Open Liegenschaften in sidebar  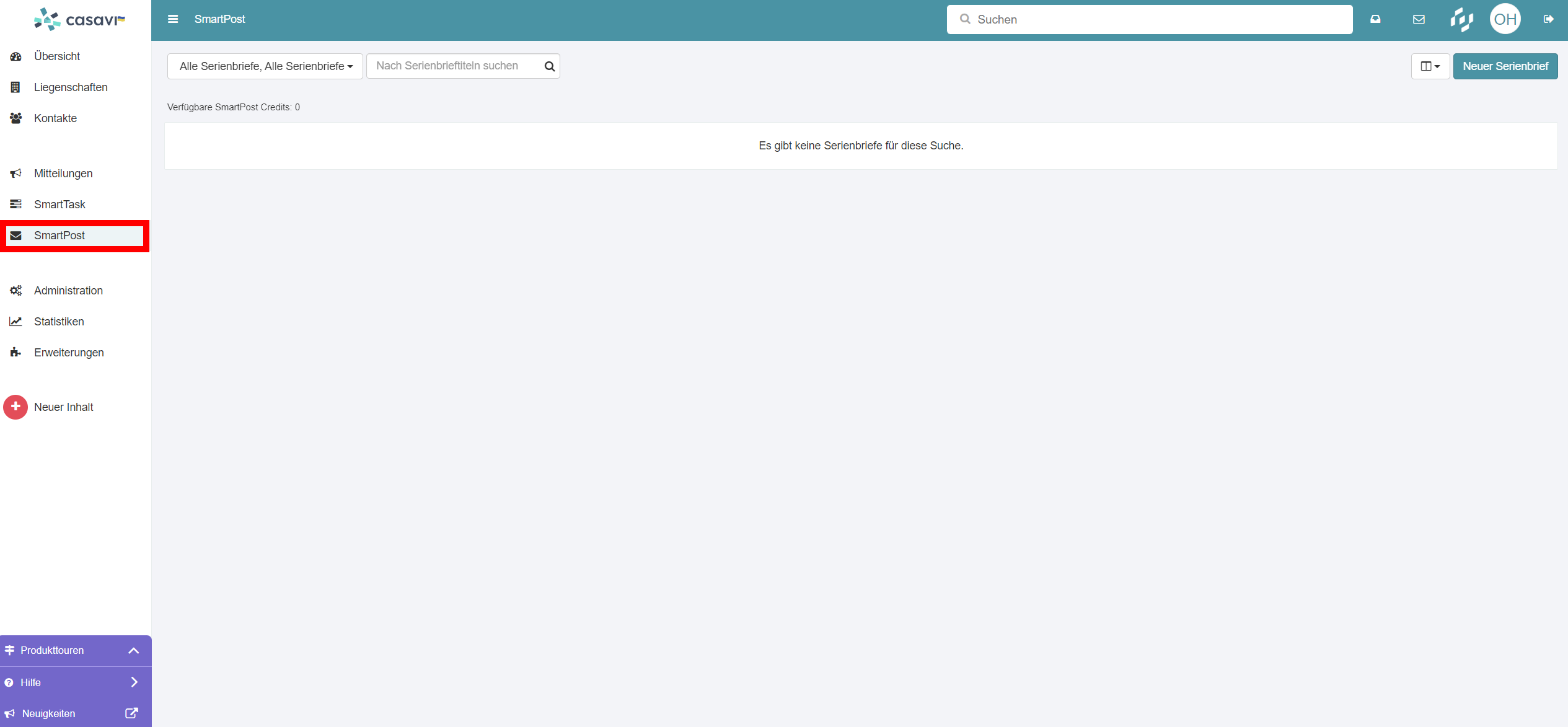tap(71, 87)
